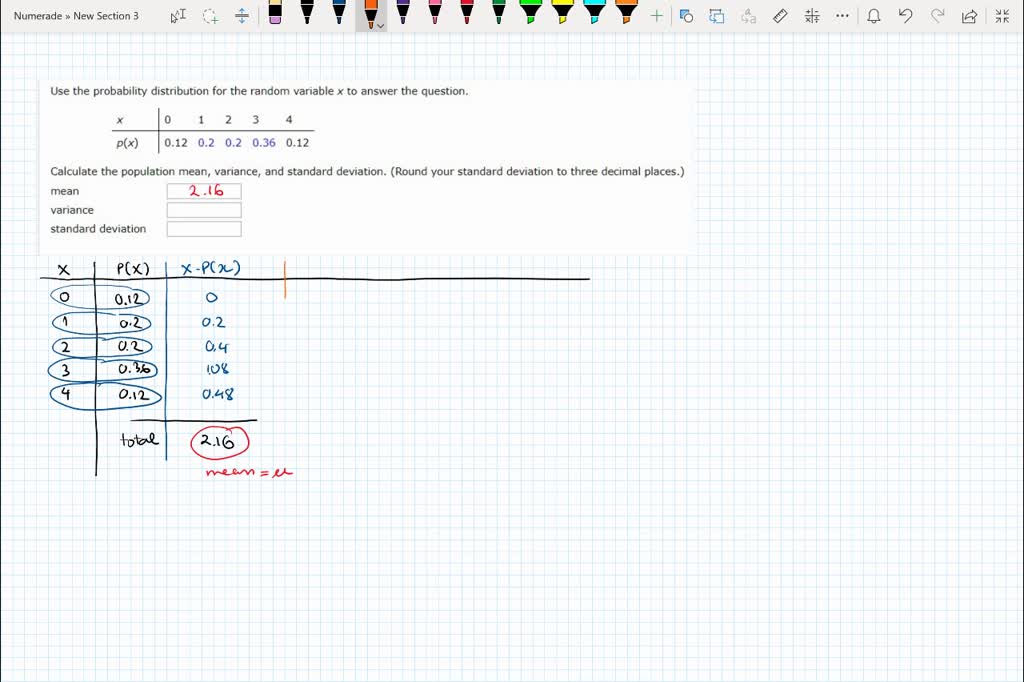Image resolution: width=1024 pixels, height=682 pixels.
Task: Choose the purple pen
Action: pyautogui.click(x=402, y=15)
